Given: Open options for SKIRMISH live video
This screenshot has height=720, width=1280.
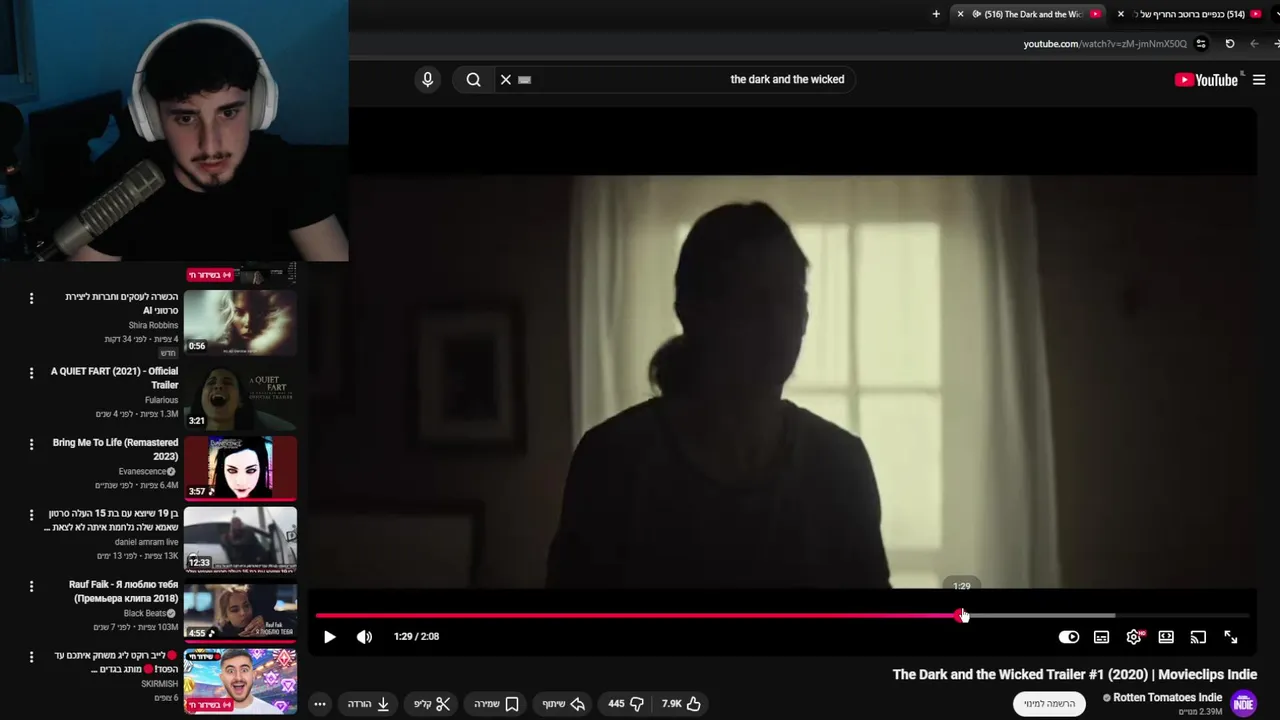Looking at the screenshot, I should (31, 658).
